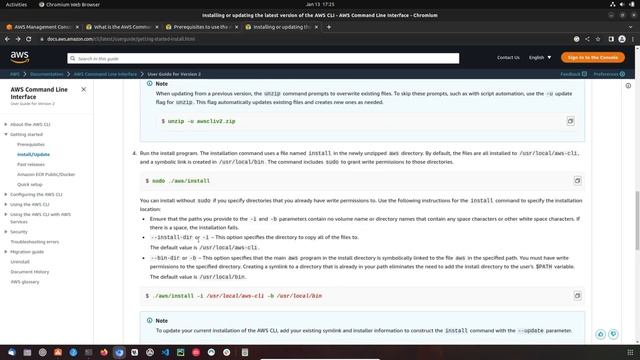The height and width of the screenshot is (360, 640).
Task: Close the AWS Management Console tab
Action: tap(77, 27)
